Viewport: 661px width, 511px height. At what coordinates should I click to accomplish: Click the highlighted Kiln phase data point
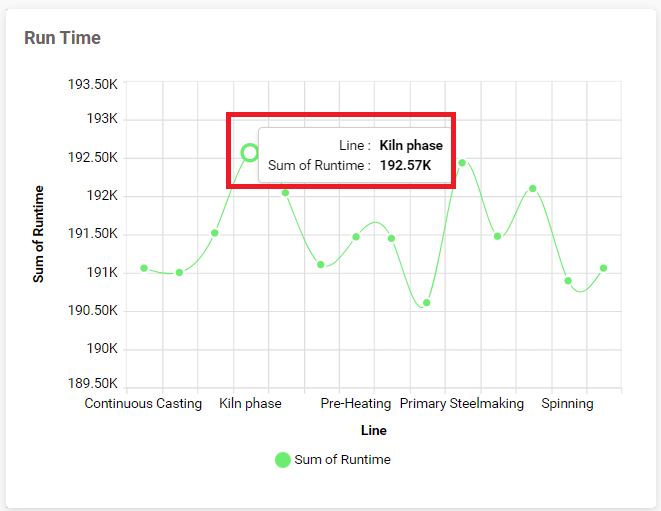pos(250,153)
